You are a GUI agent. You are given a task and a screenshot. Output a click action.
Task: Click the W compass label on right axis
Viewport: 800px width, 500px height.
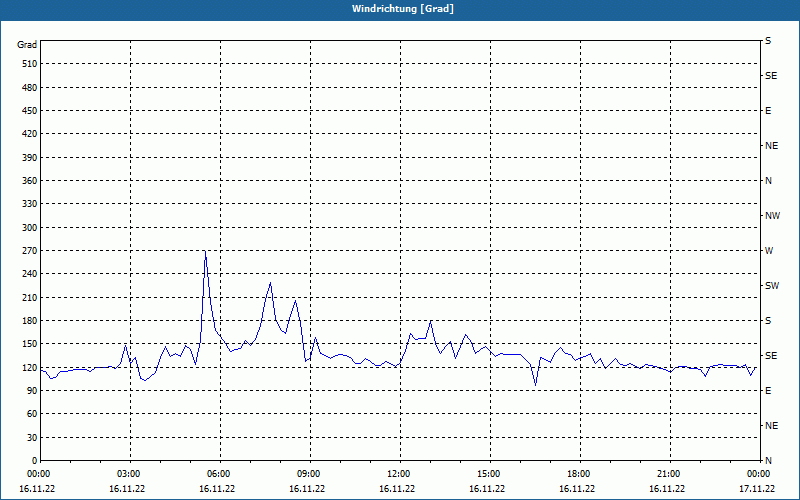point(769,251)
